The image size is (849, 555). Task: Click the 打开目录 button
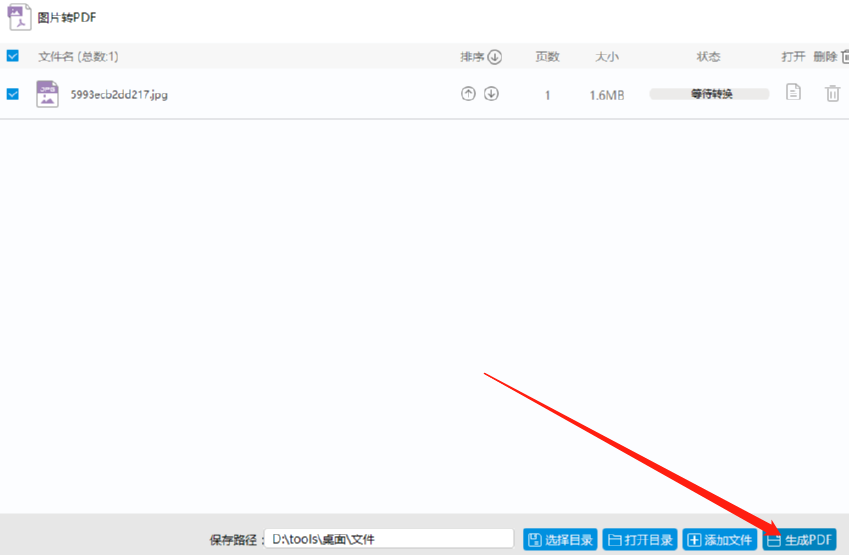tap(640, 539)
